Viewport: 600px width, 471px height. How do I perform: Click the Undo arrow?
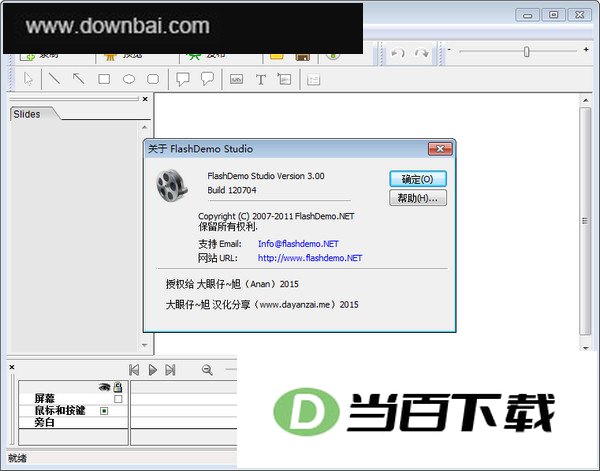[x=397, y=52]
